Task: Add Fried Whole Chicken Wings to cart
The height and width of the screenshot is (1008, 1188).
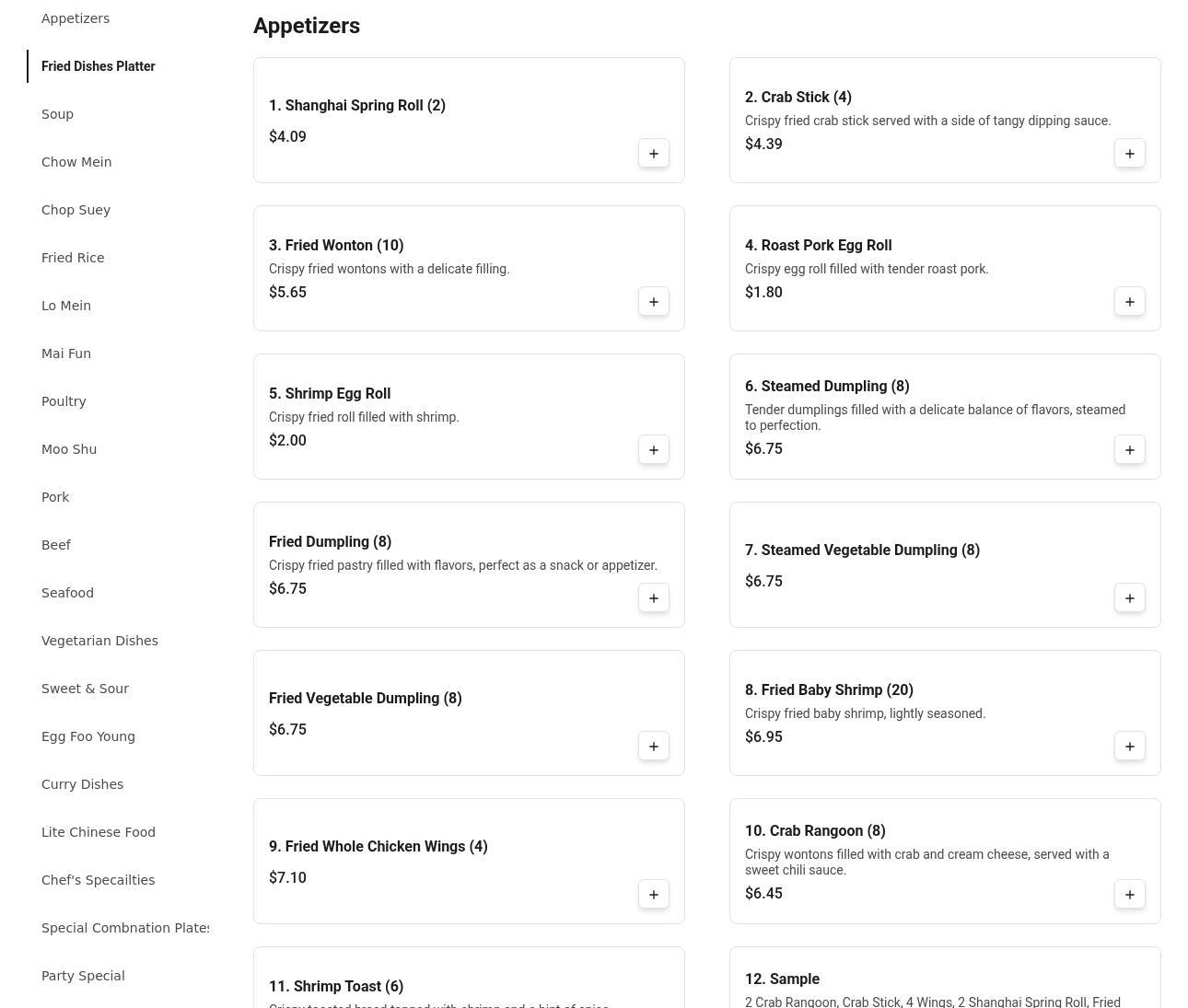Action: click(x=653, y=895)
